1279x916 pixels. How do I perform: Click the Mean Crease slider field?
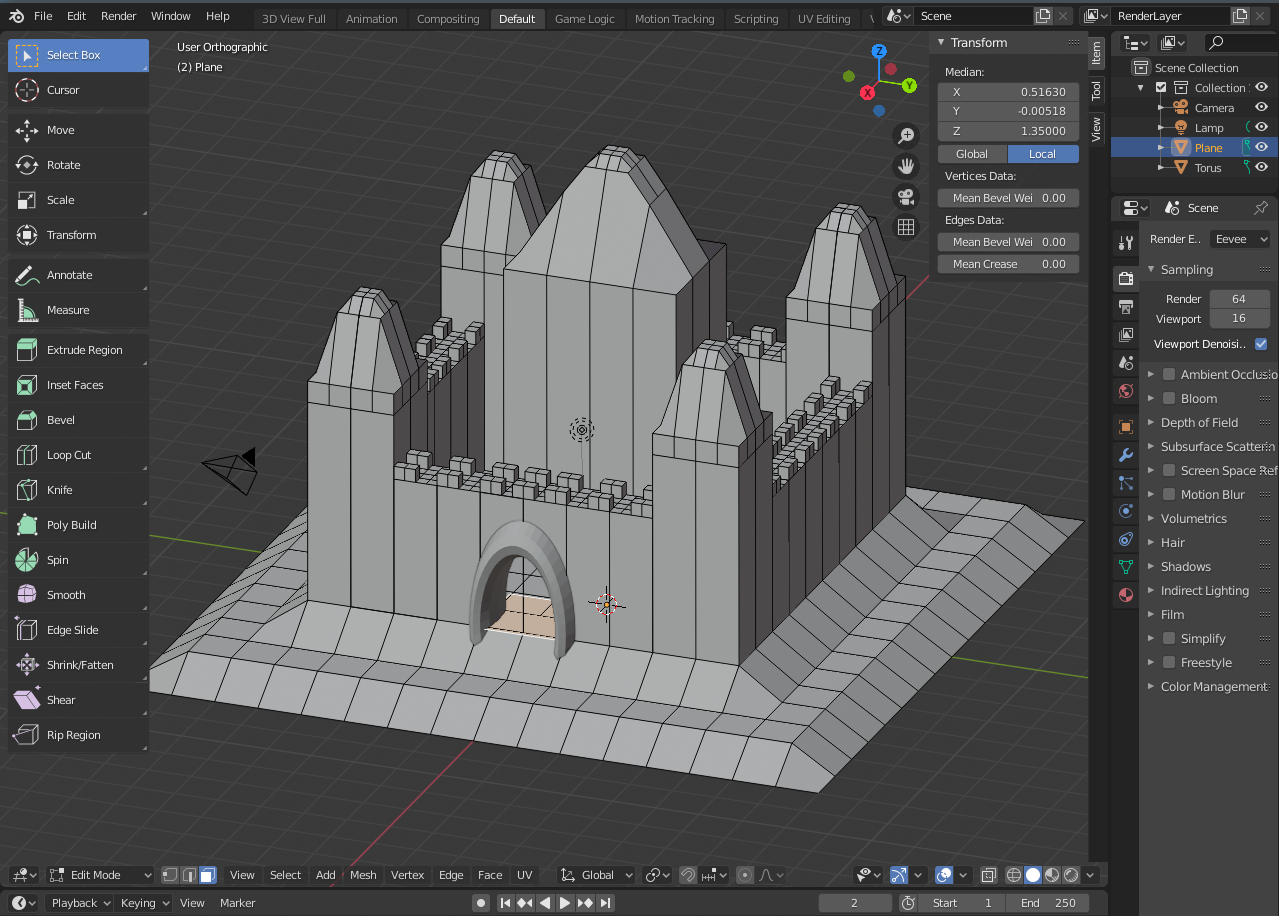[x=1008, y=264]
